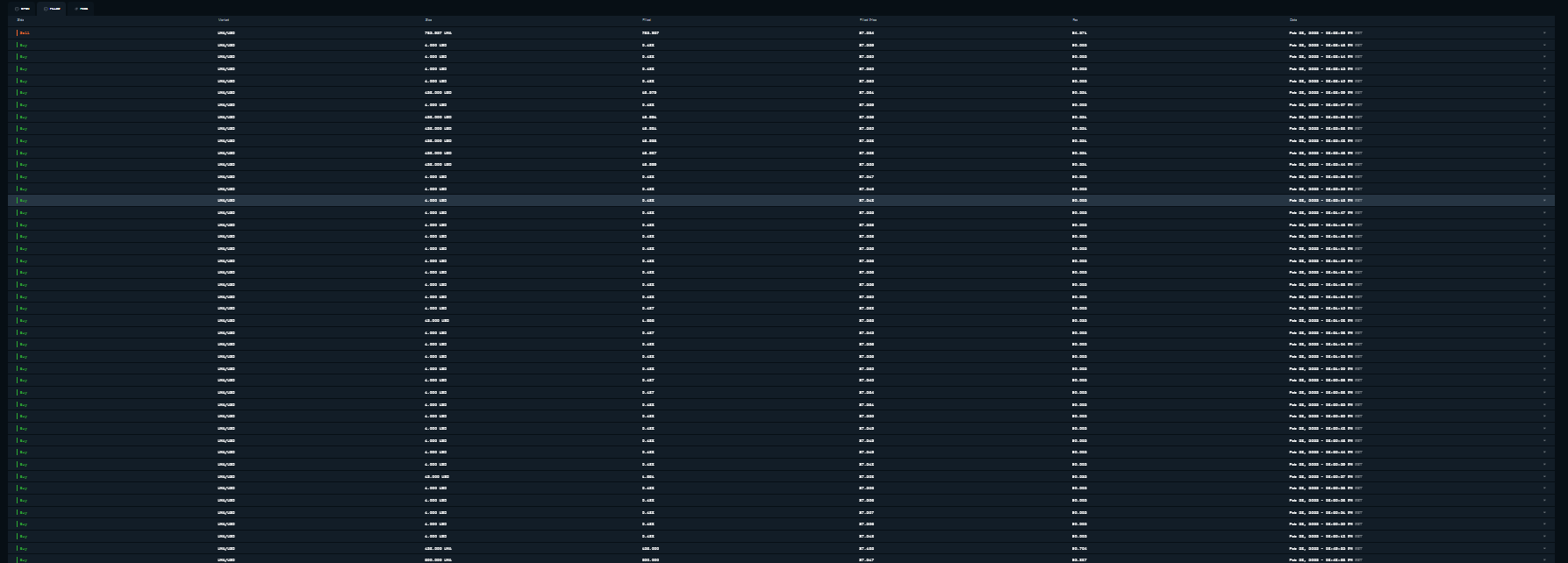This screenshot has height=563, width=1568.
Task: Expand the first Buy row below the Sell row
Action: [x=1544, y=45]
